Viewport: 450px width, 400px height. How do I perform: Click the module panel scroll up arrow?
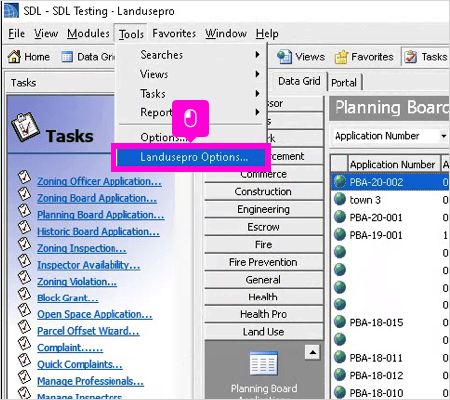(x=312, y=352)
